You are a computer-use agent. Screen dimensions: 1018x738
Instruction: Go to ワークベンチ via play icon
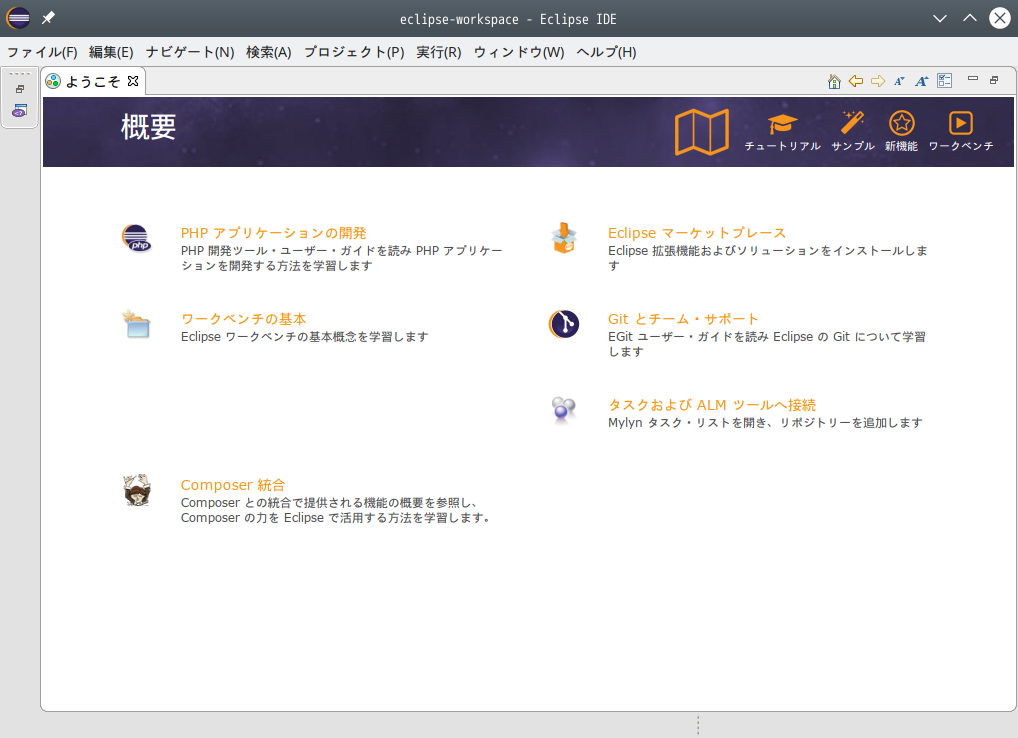click(961, 132)
